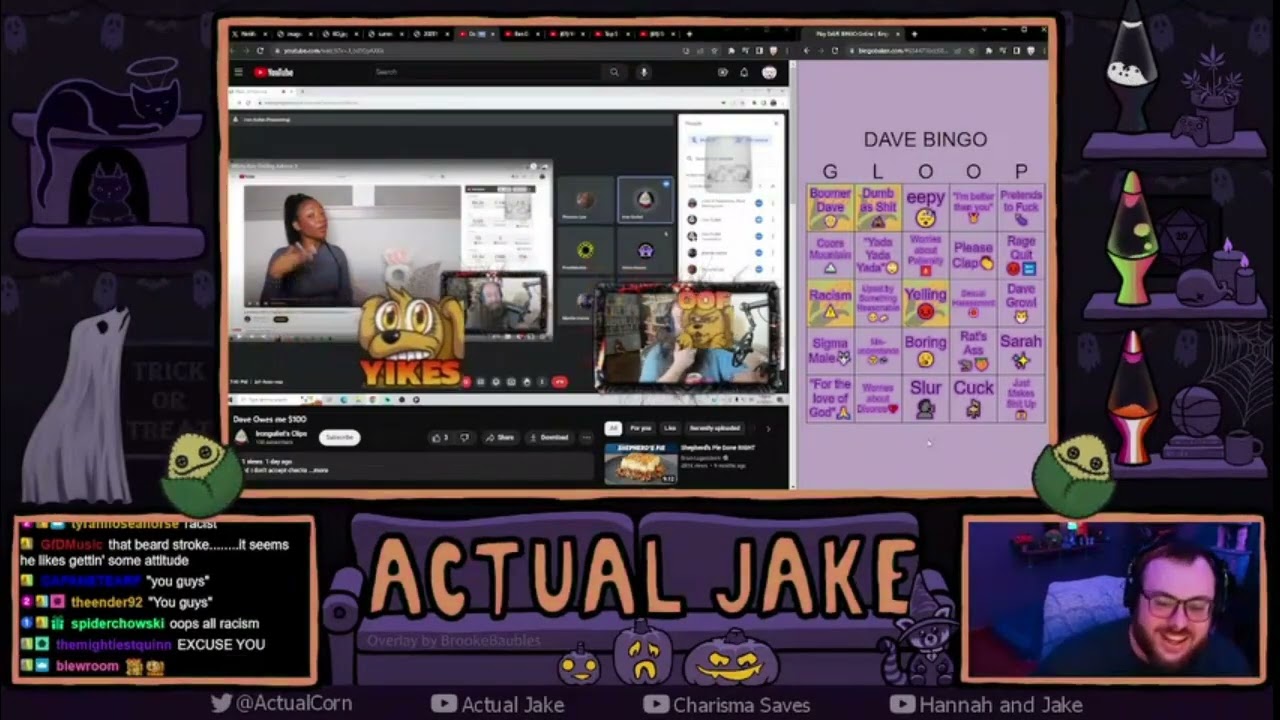Mark the Pretends to Fuck bingo square
Viewport: 1280px width, 720px height.
[1021, 206]
